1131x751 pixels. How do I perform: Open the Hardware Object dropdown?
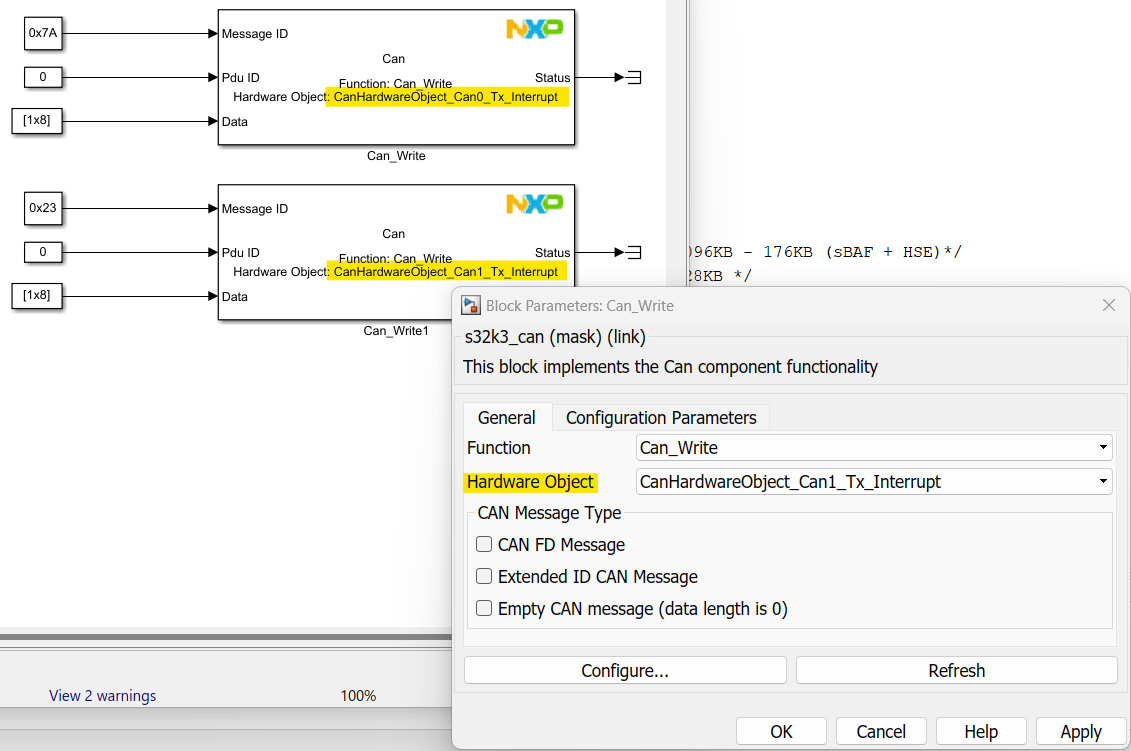tap(874, 481)
